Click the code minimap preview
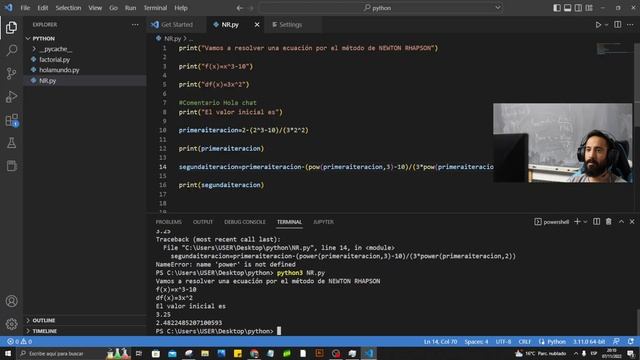The width and height of the screenshot is (640, 360). click(x=613, y=49)
